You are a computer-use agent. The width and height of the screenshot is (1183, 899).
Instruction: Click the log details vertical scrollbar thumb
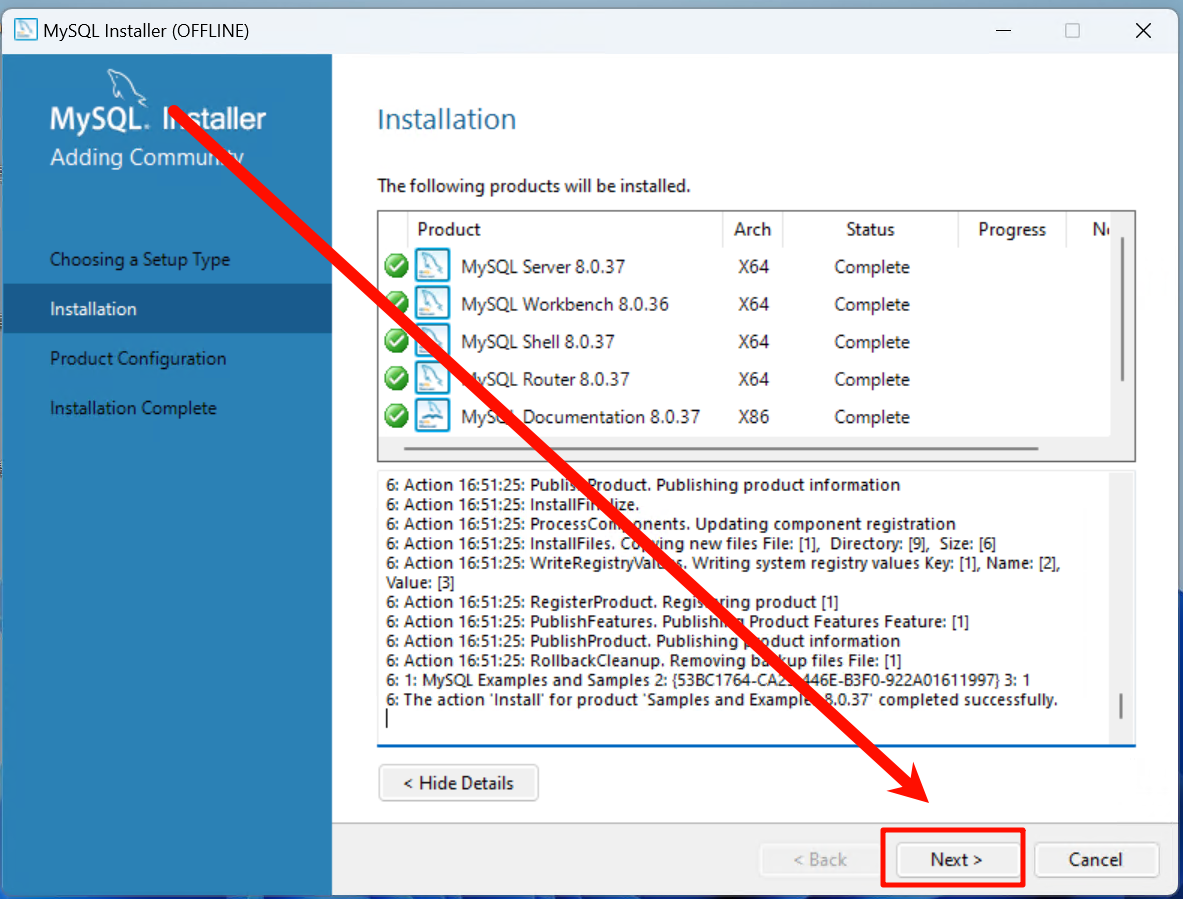click(x=1120, y=707)
